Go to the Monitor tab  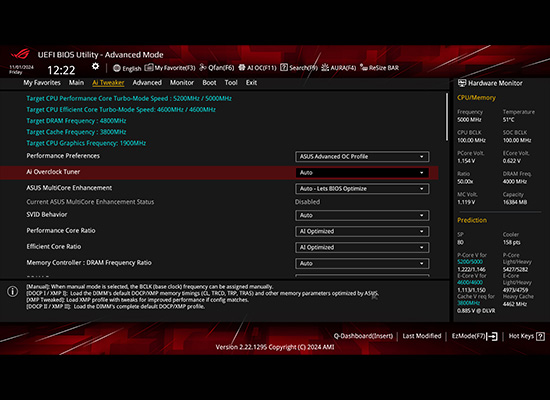[182, 83]
